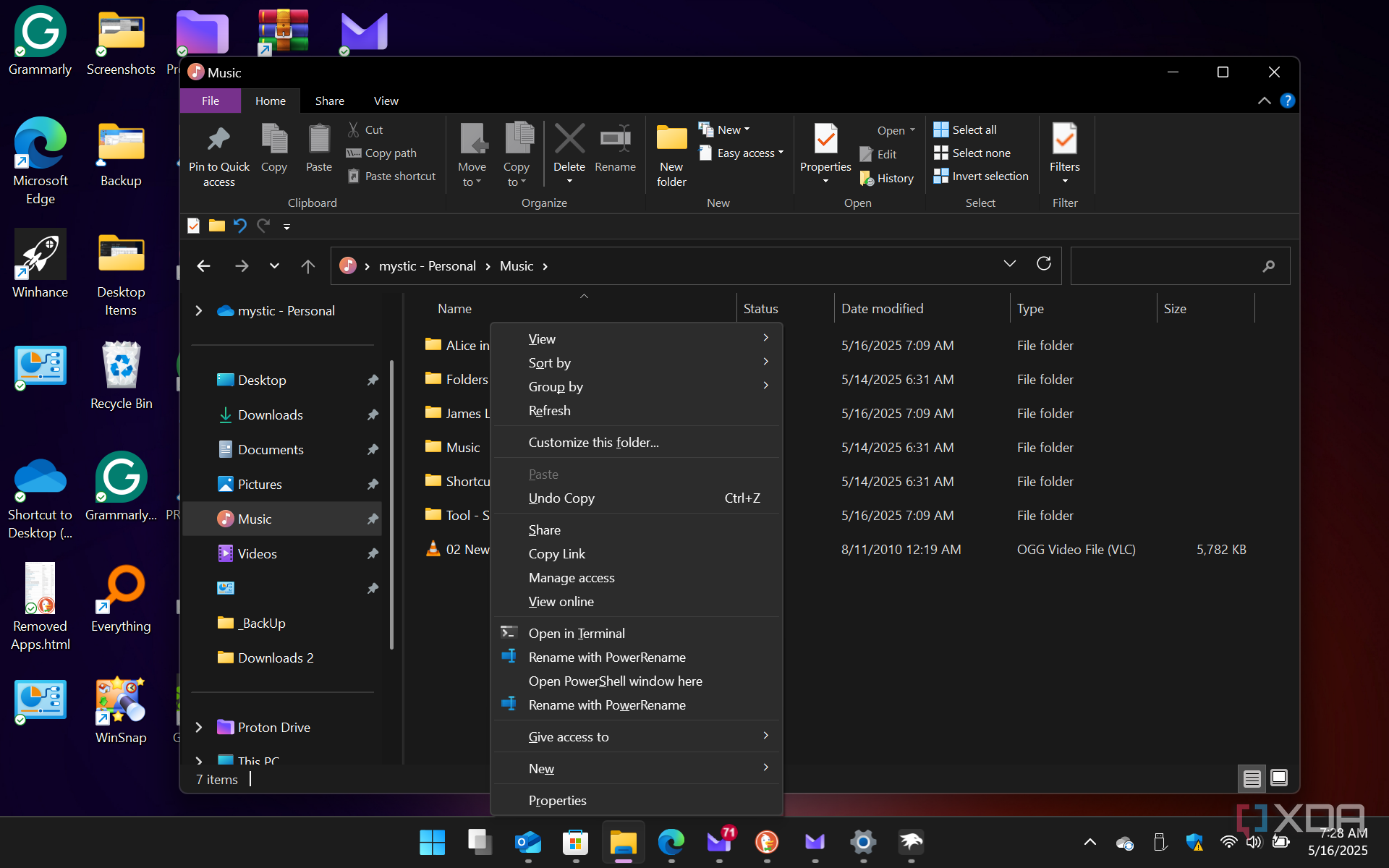Click Cut in the Clipboard group
1389x868 pixels.
[x=365, y=129]
